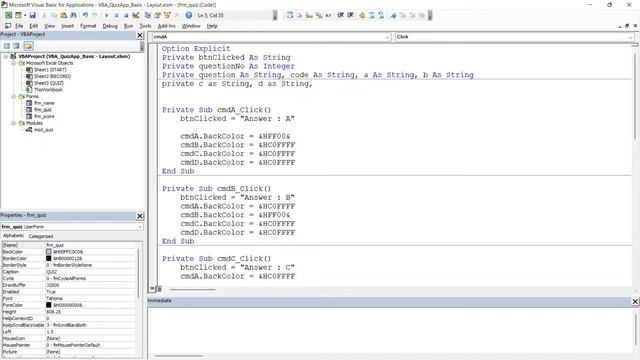The height and width of the screenshot is (360, 640).
Task: Click the Find binoculars icon
Action: pos(73,15)
